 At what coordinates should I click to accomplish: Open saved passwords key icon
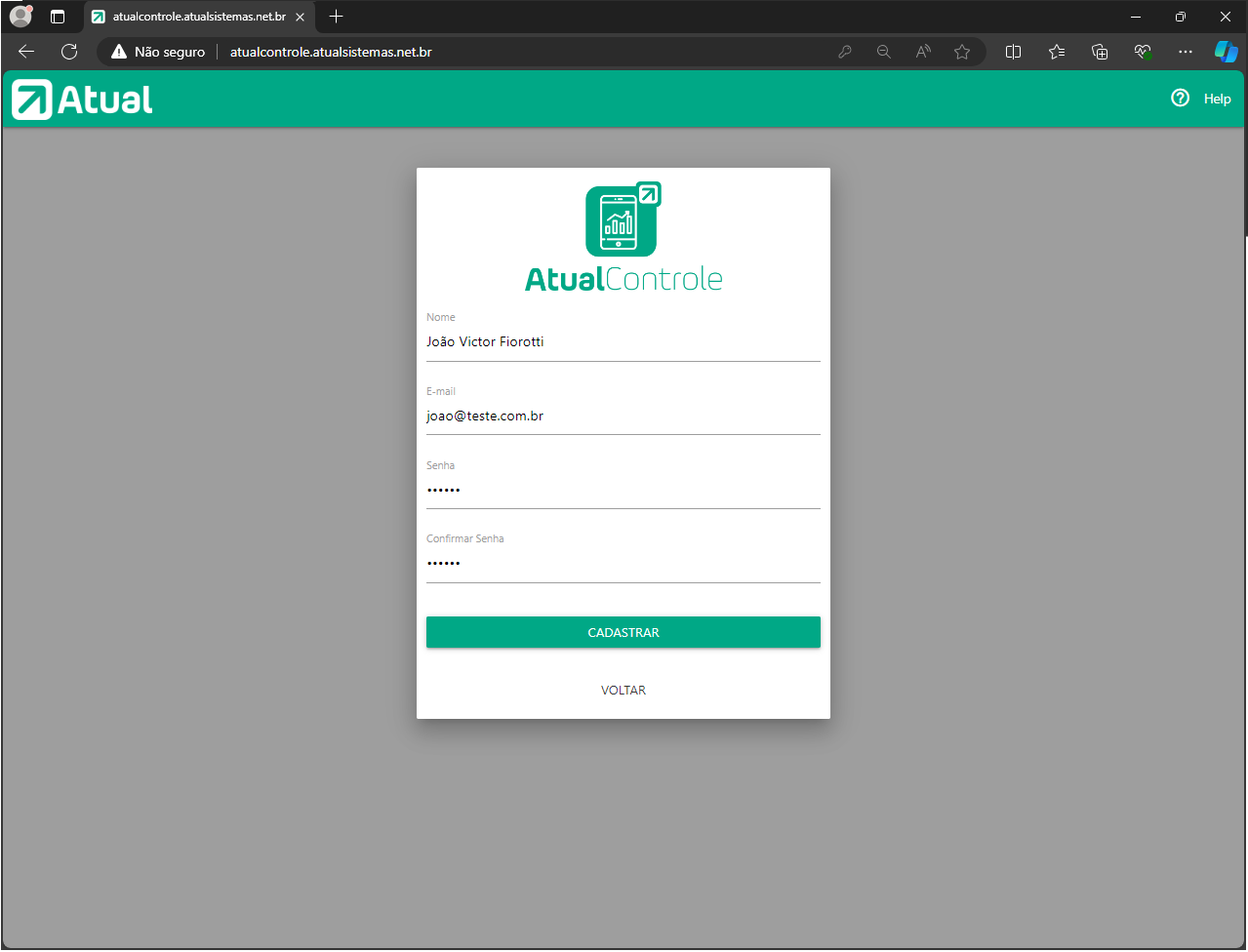click(845, 52)
